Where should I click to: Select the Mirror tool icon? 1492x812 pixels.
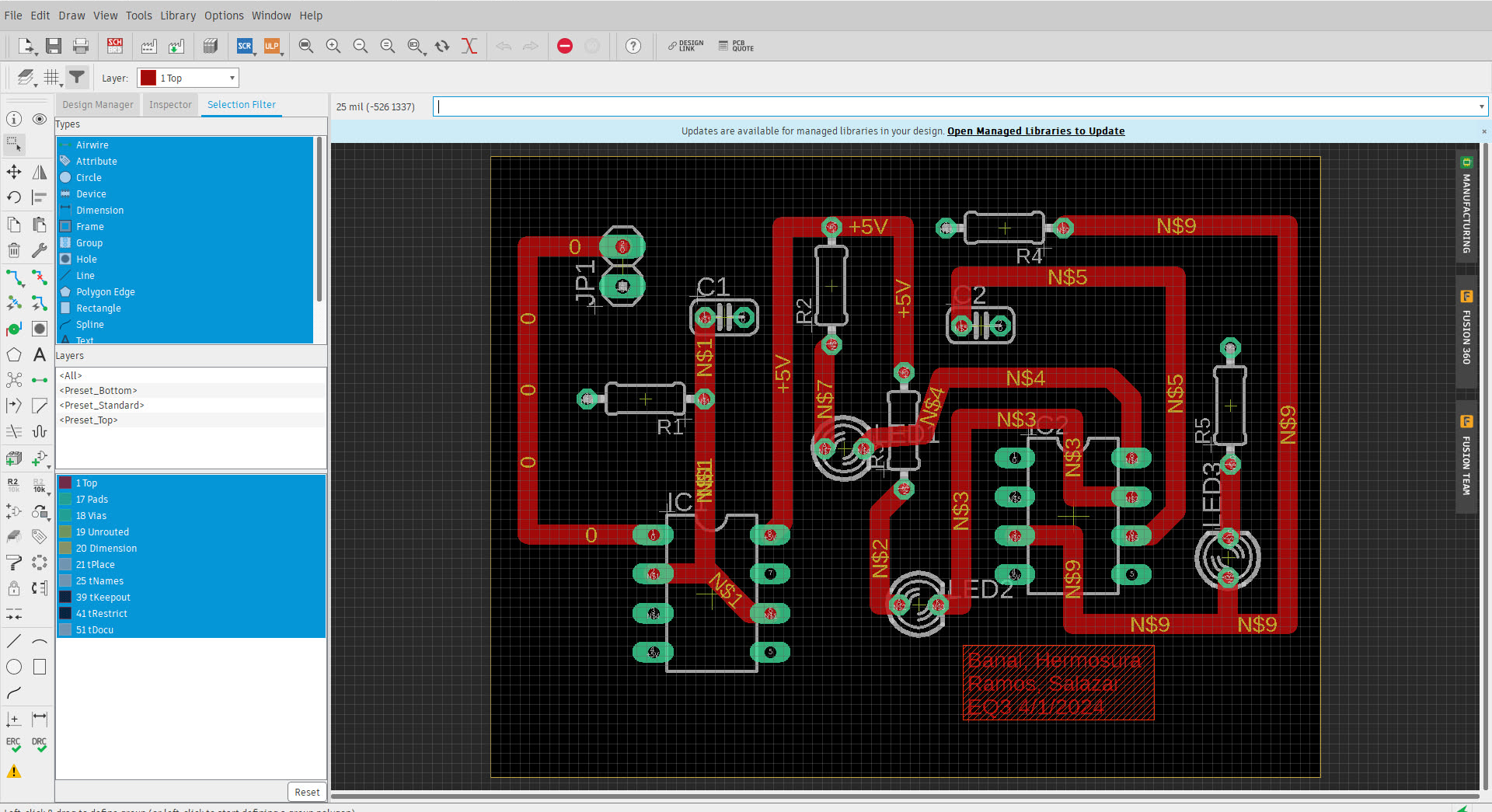[x=40, y=172]
